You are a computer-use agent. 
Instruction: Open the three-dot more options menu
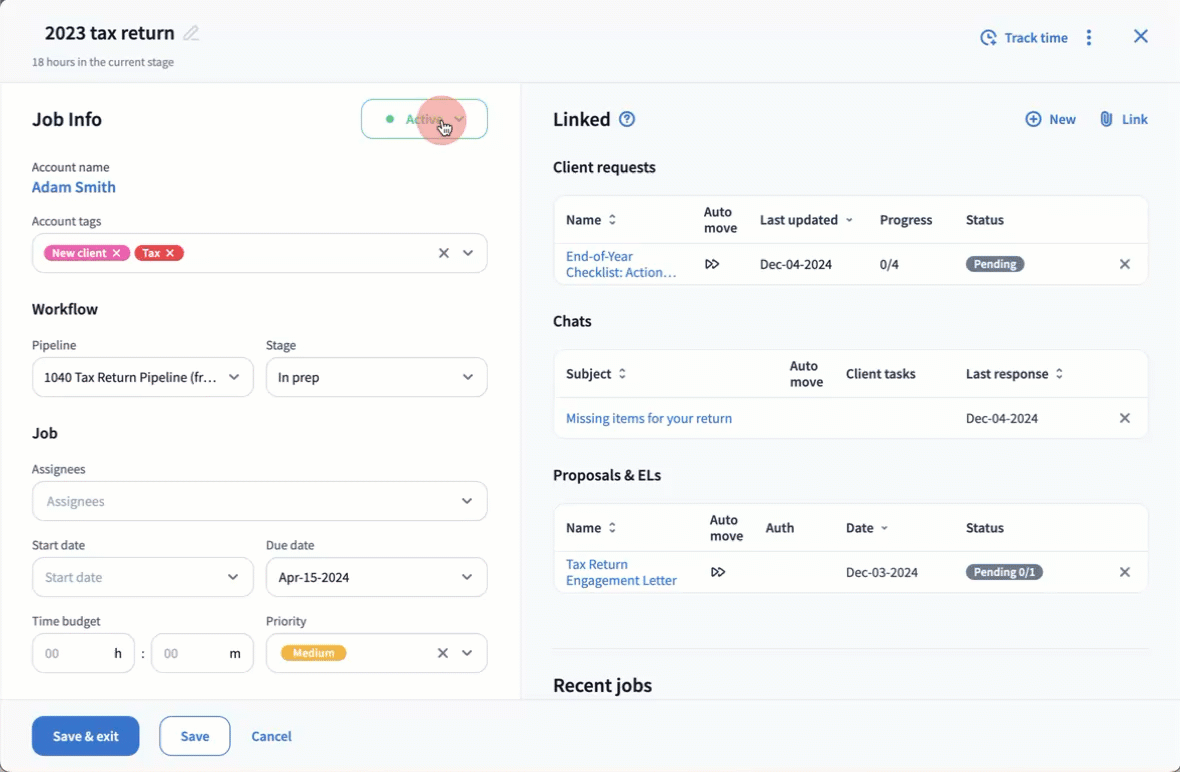(x=1089, y=38)
